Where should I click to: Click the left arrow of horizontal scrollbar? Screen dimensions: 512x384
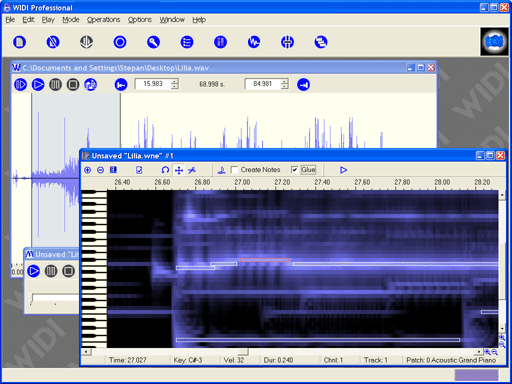86,352
